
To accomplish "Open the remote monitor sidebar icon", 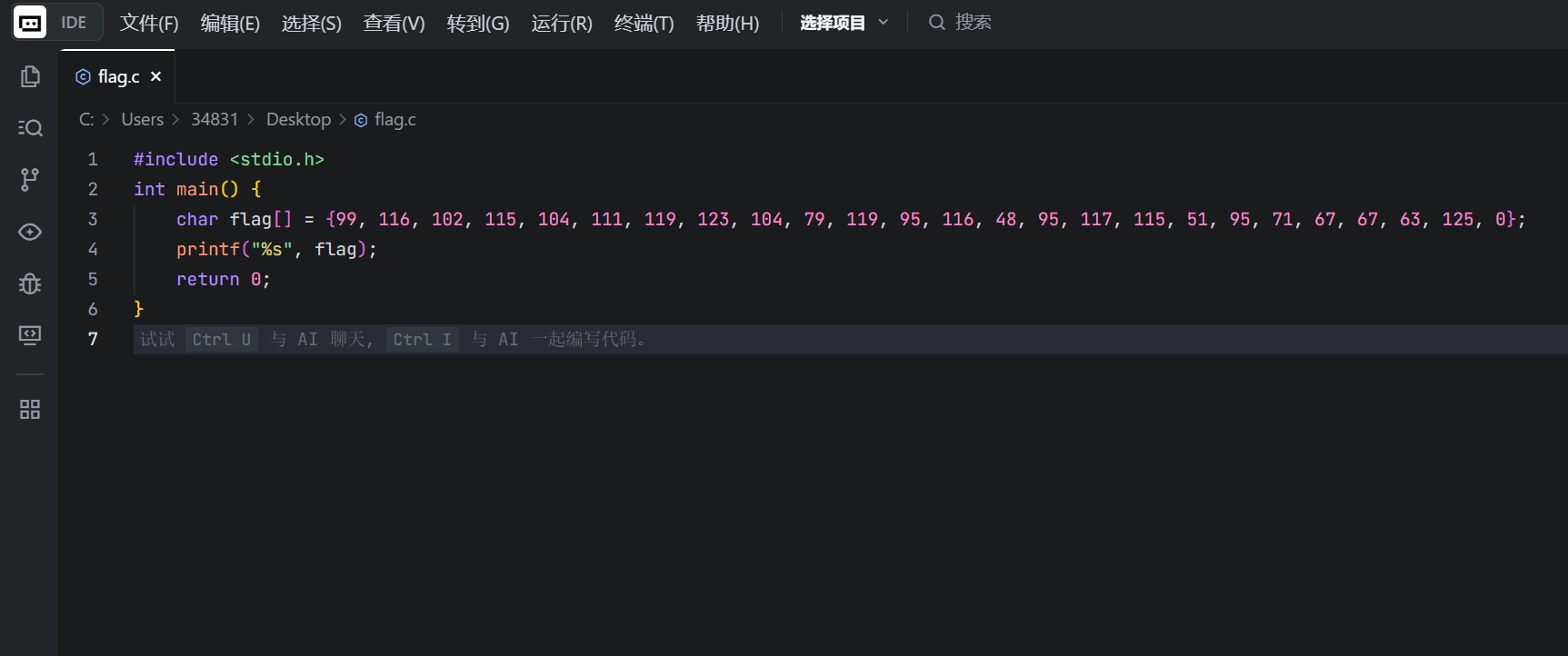I will click(30, 335).
